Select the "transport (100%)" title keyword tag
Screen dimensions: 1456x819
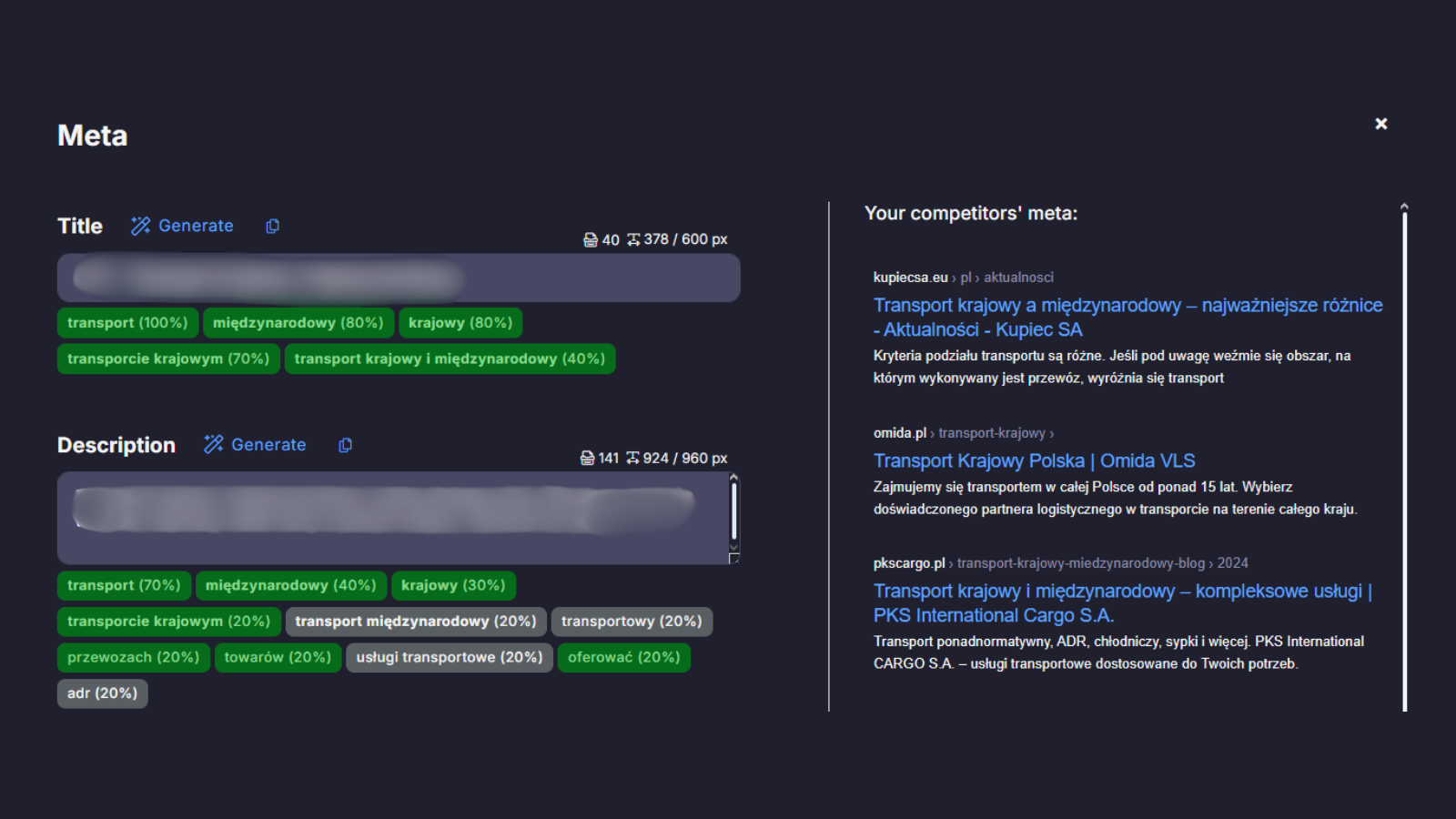click(127, 323)
